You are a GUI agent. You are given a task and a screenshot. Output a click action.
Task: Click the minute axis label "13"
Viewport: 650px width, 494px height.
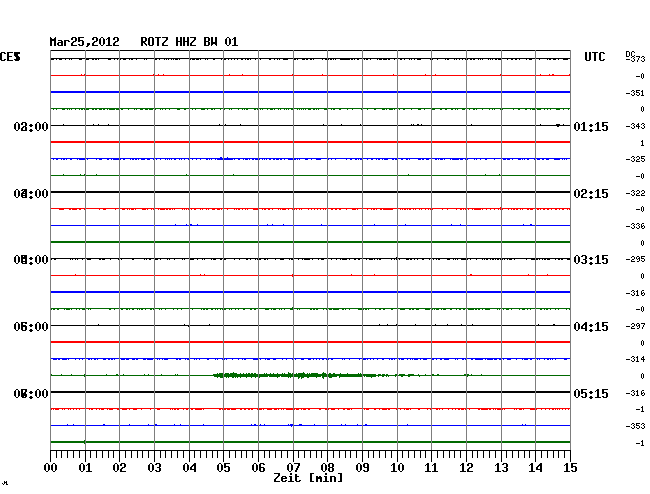[x=501, y=468]
